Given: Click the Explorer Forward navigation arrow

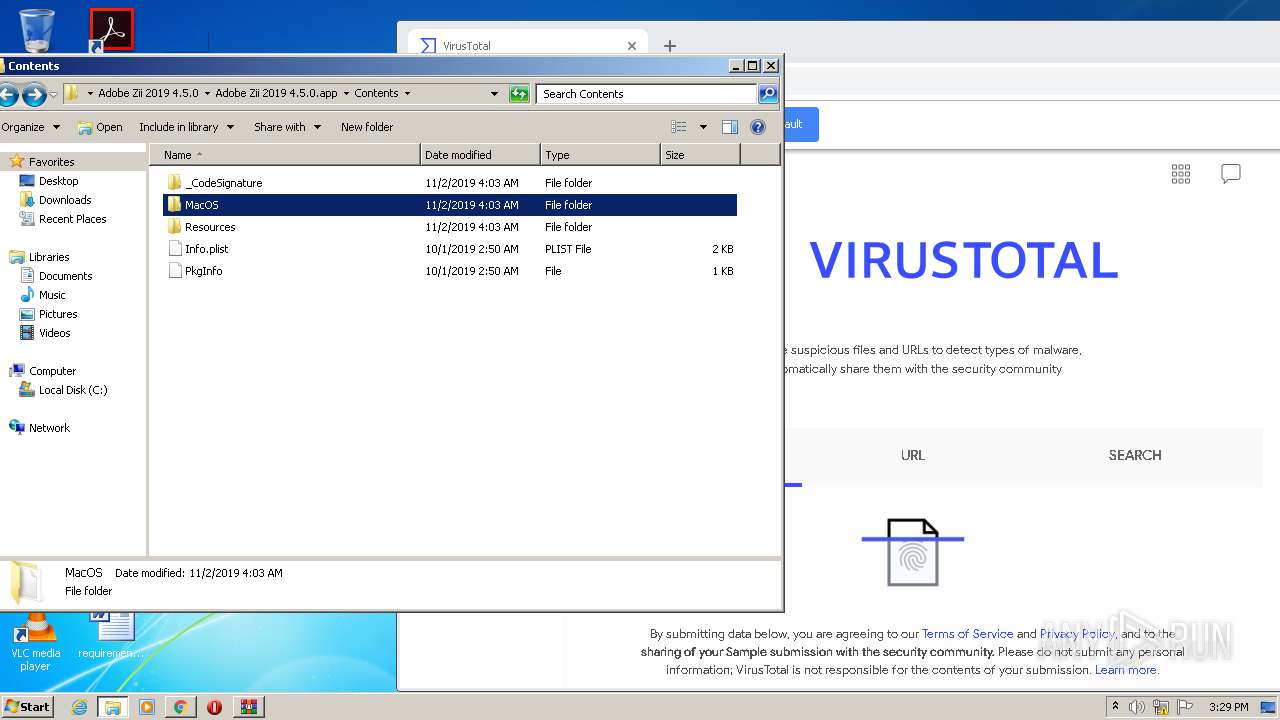Looking at the screenshot, I should click(x=34, y=94).
